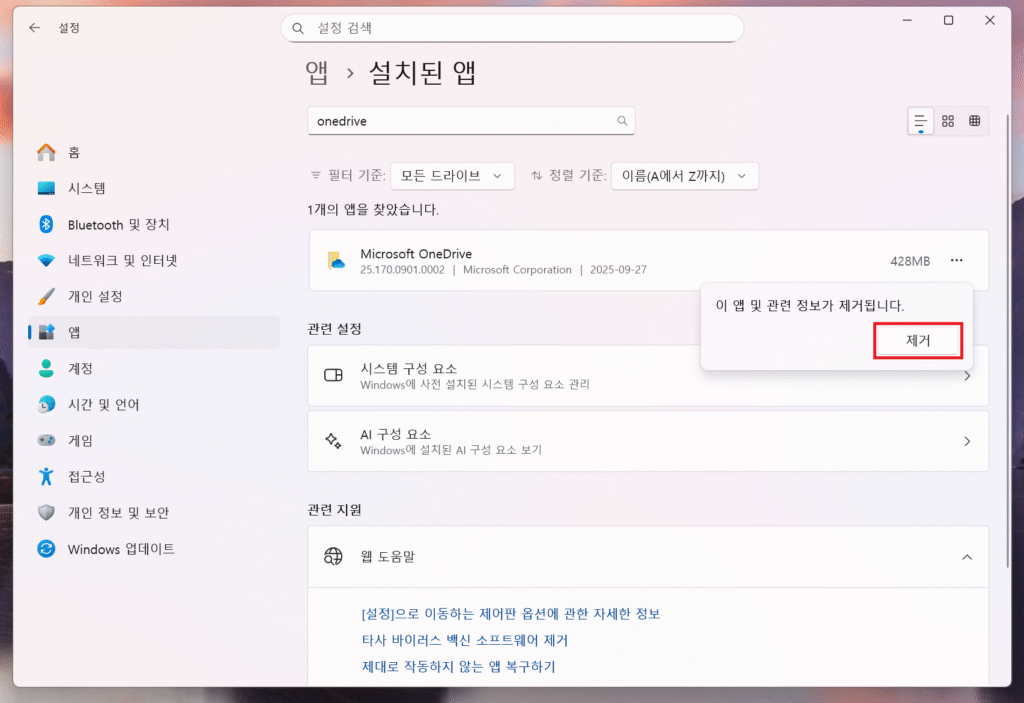Click the onedrive app search field
1024x703 pixels.
point(471,121)
